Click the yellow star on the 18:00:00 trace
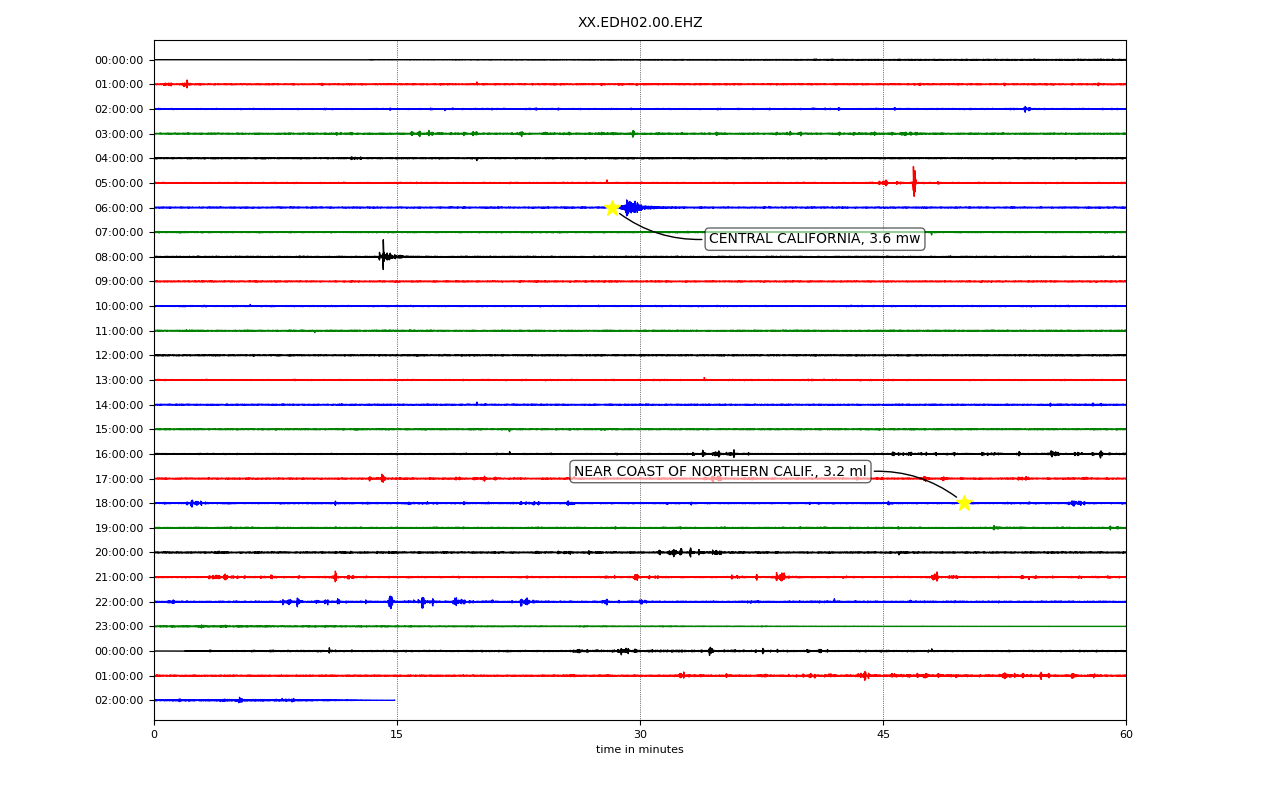1280x800 pixels. click(x=964, y=503)
